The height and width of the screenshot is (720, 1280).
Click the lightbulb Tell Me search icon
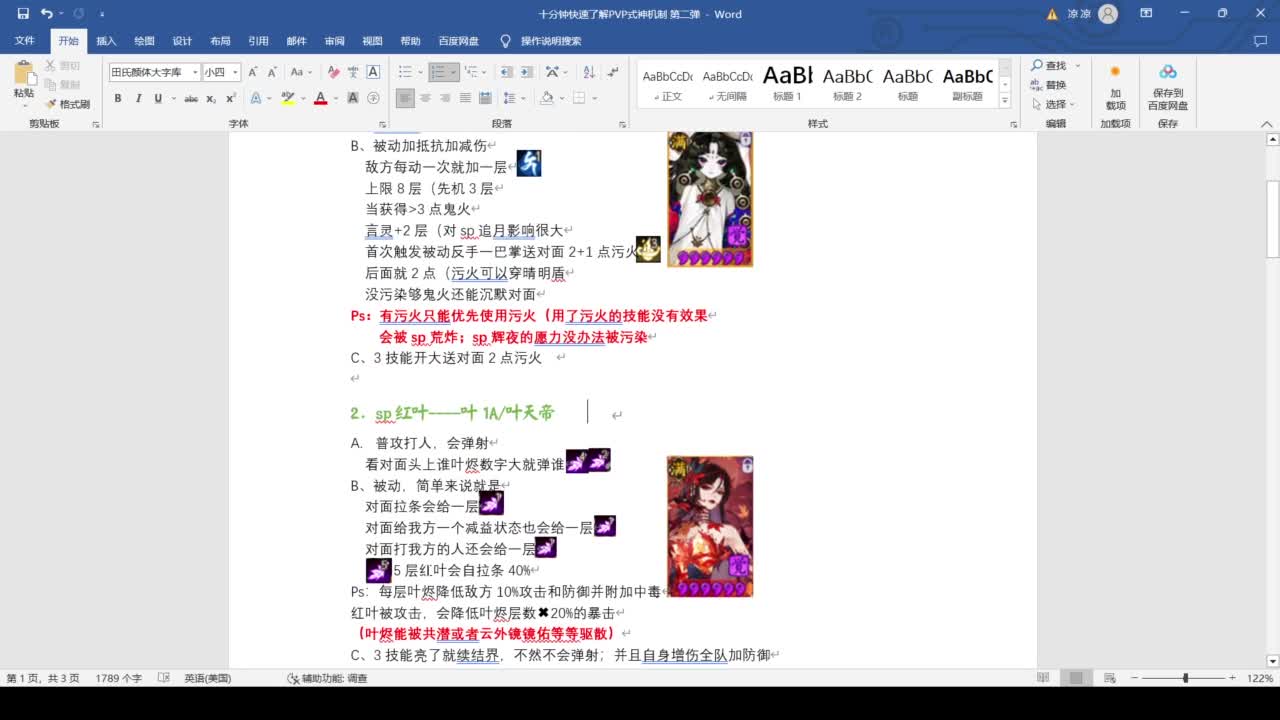point(505,41)
